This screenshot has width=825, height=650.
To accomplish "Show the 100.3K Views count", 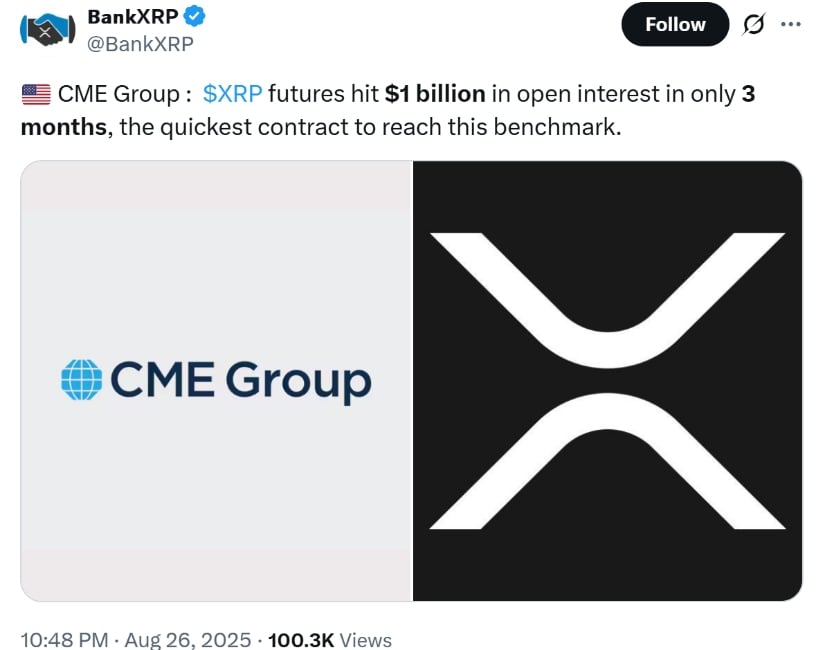I will [330, 640].
